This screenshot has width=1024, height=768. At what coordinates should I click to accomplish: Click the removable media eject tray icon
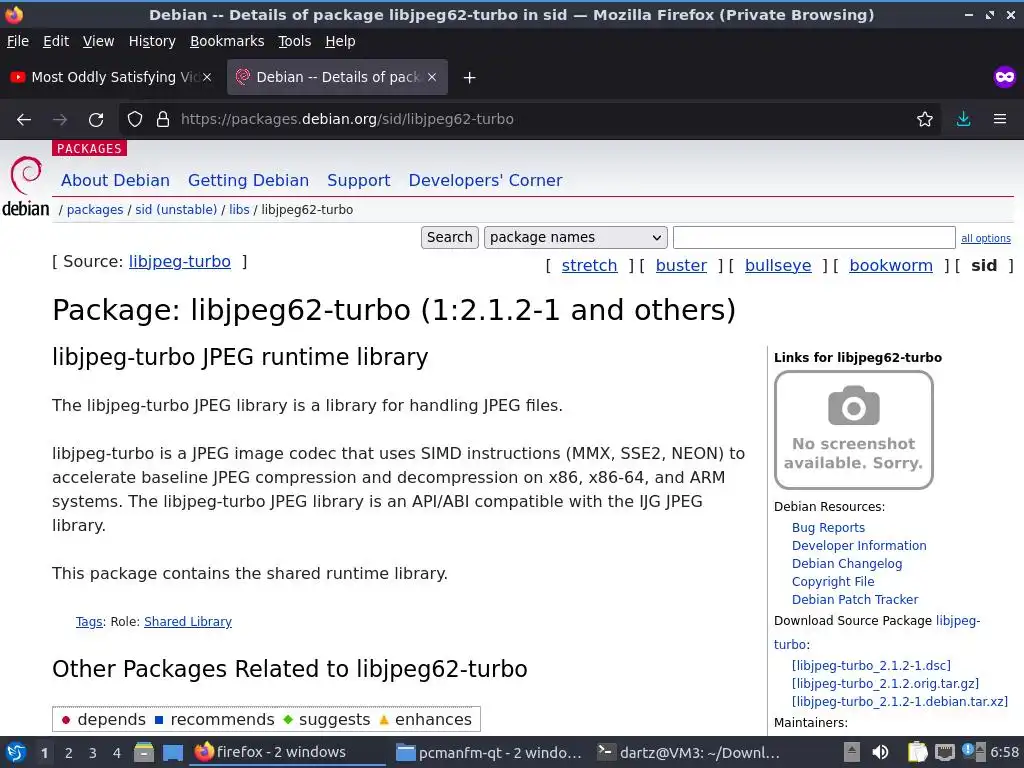tap(851, 752)
